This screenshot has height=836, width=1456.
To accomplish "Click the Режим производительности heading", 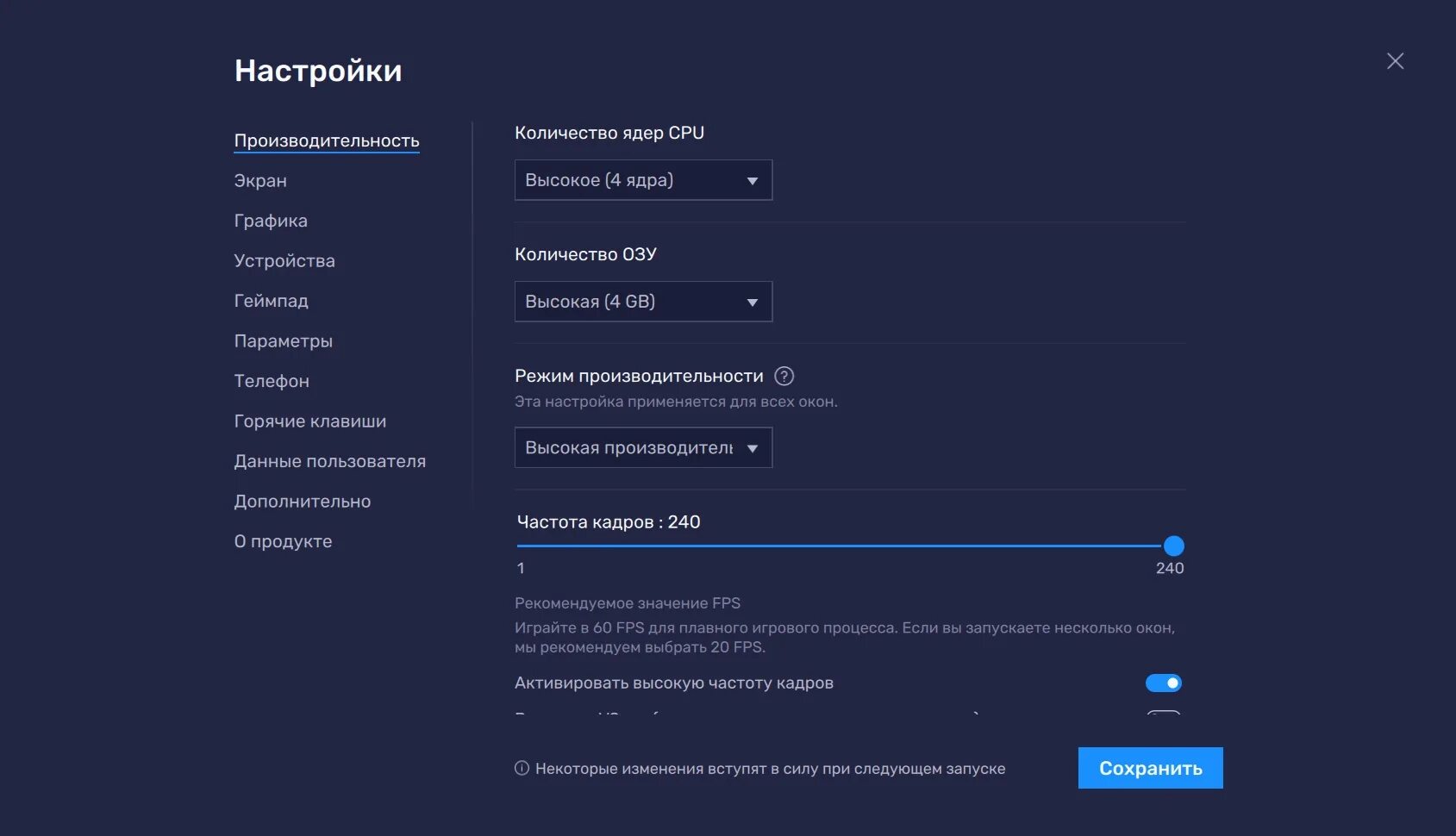I will pos(639,376).
